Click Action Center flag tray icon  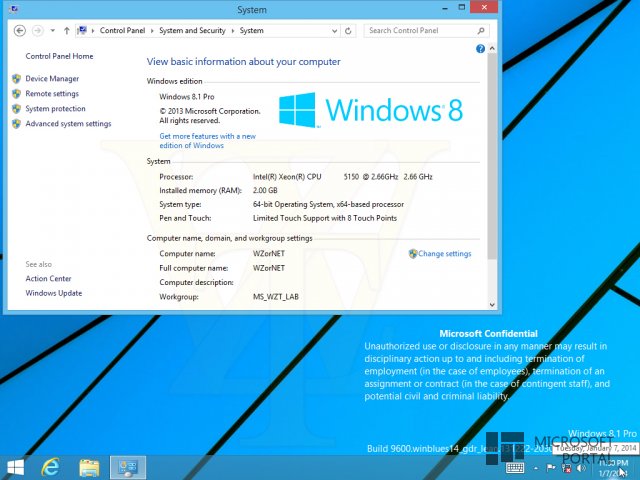(x=551, y=468)
